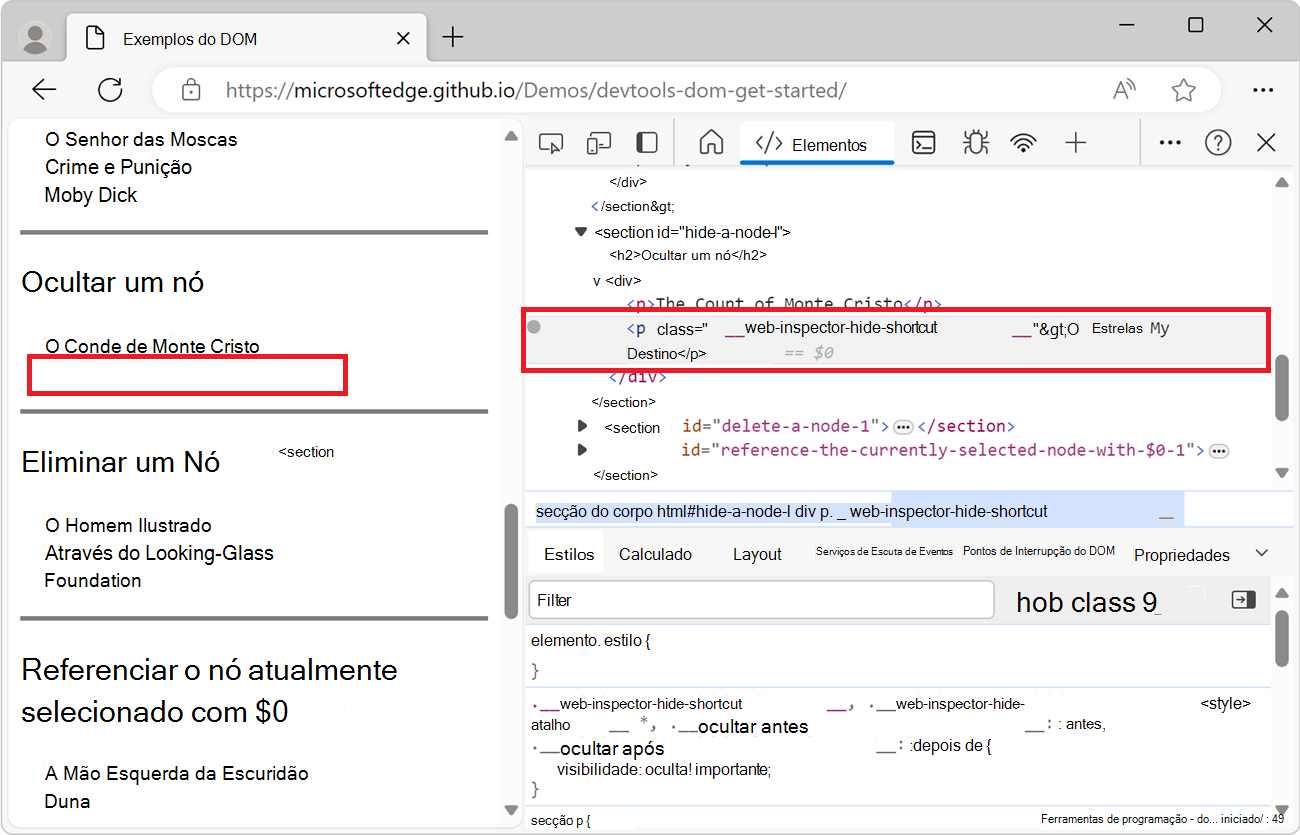Toggle Read aloud in address bar
The image size is (1300, 835).
(x=1125, y=90)
